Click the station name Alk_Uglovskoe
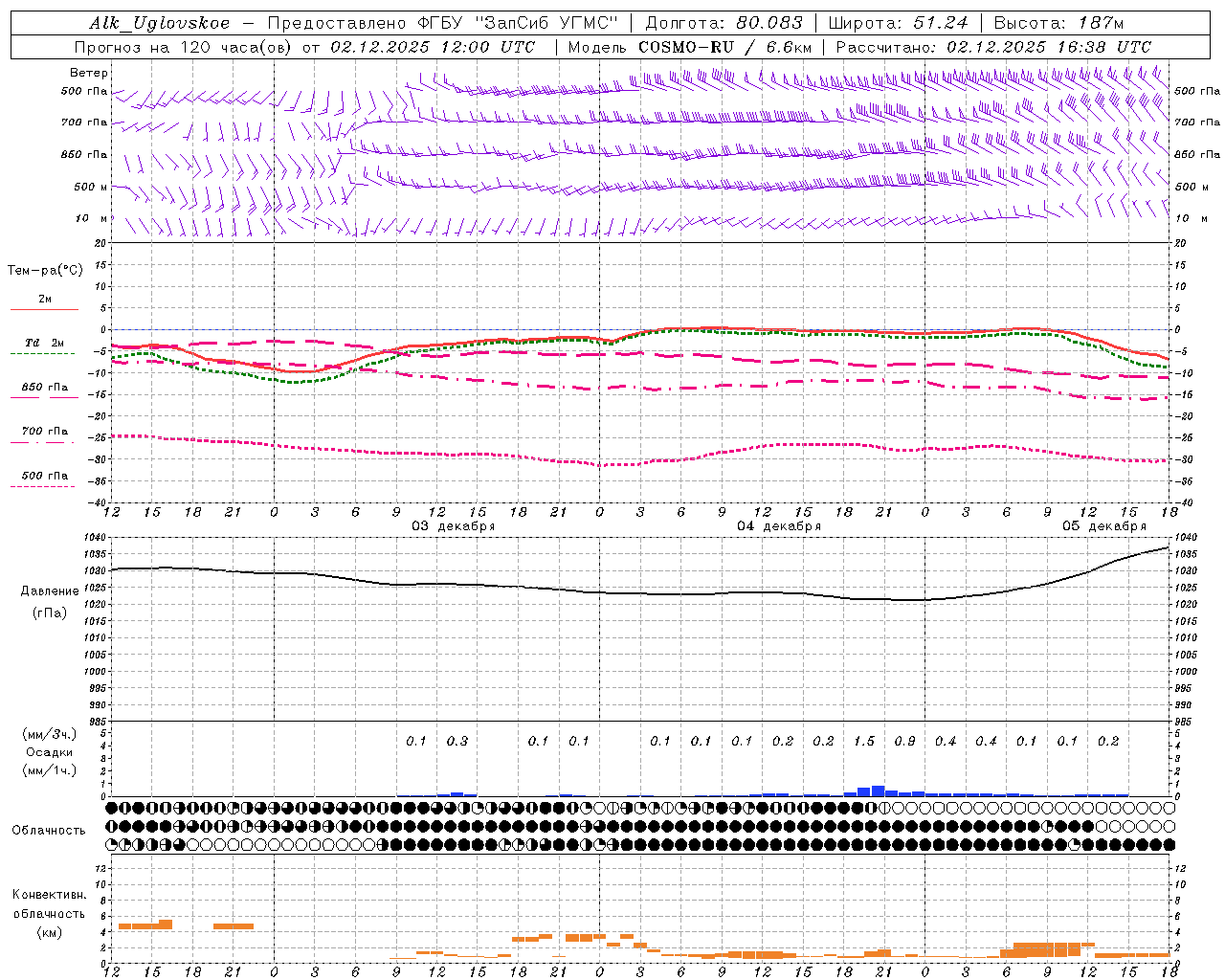This screenshot has width=1225, height=980. coord(160,23)
